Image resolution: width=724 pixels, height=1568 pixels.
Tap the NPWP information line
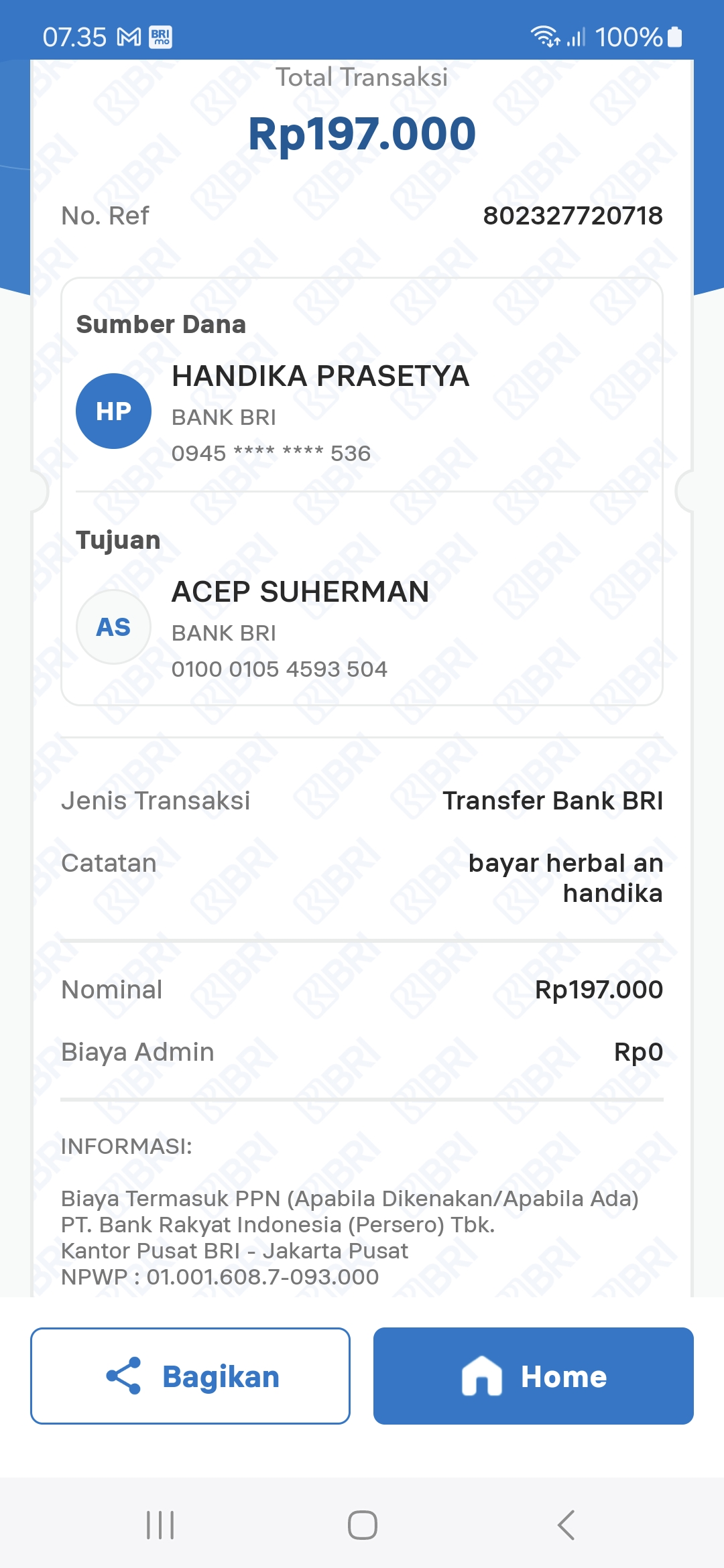coord(220,1277)
